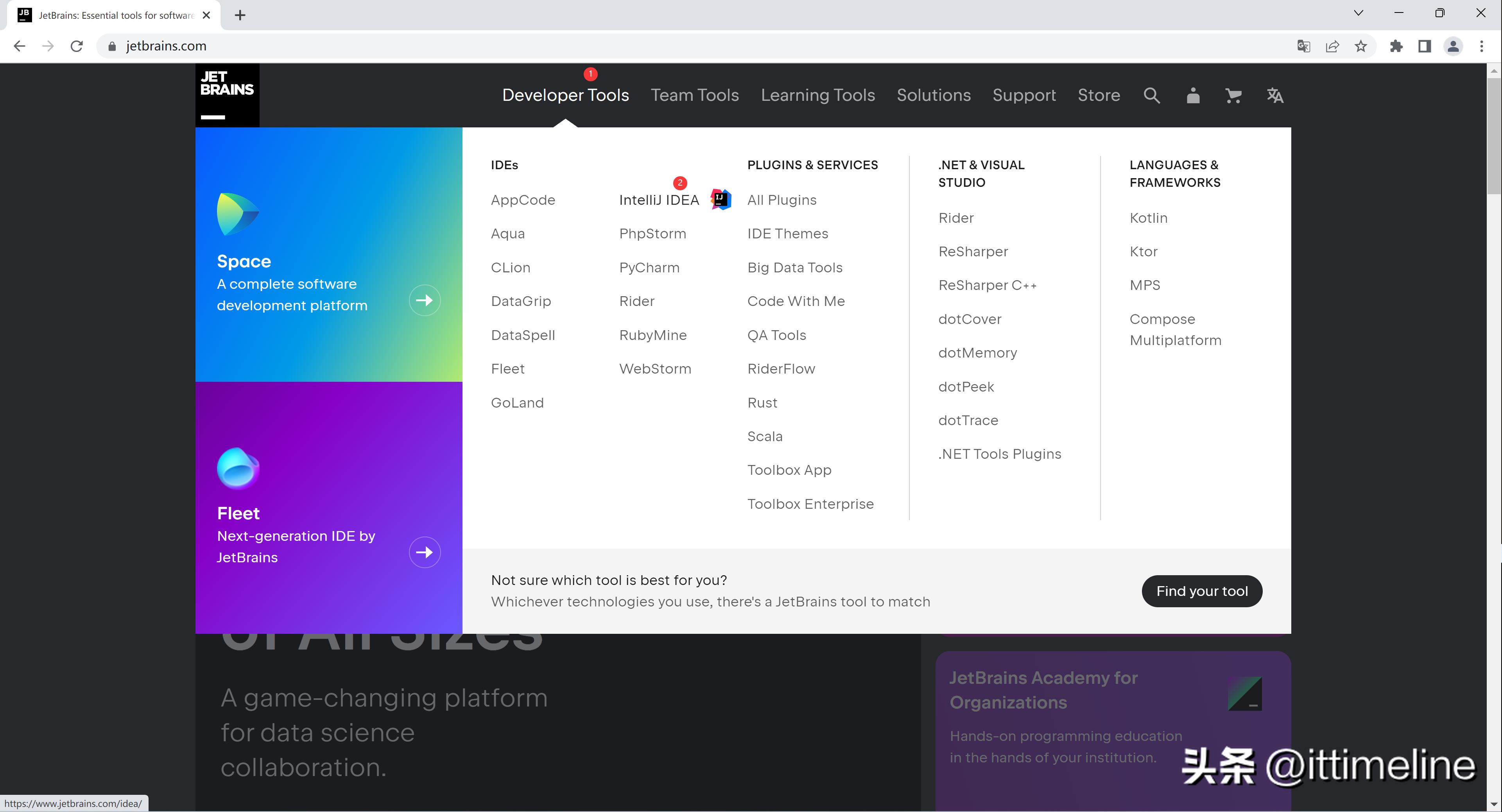Open RiderFlow link

[x=781, y=369]
